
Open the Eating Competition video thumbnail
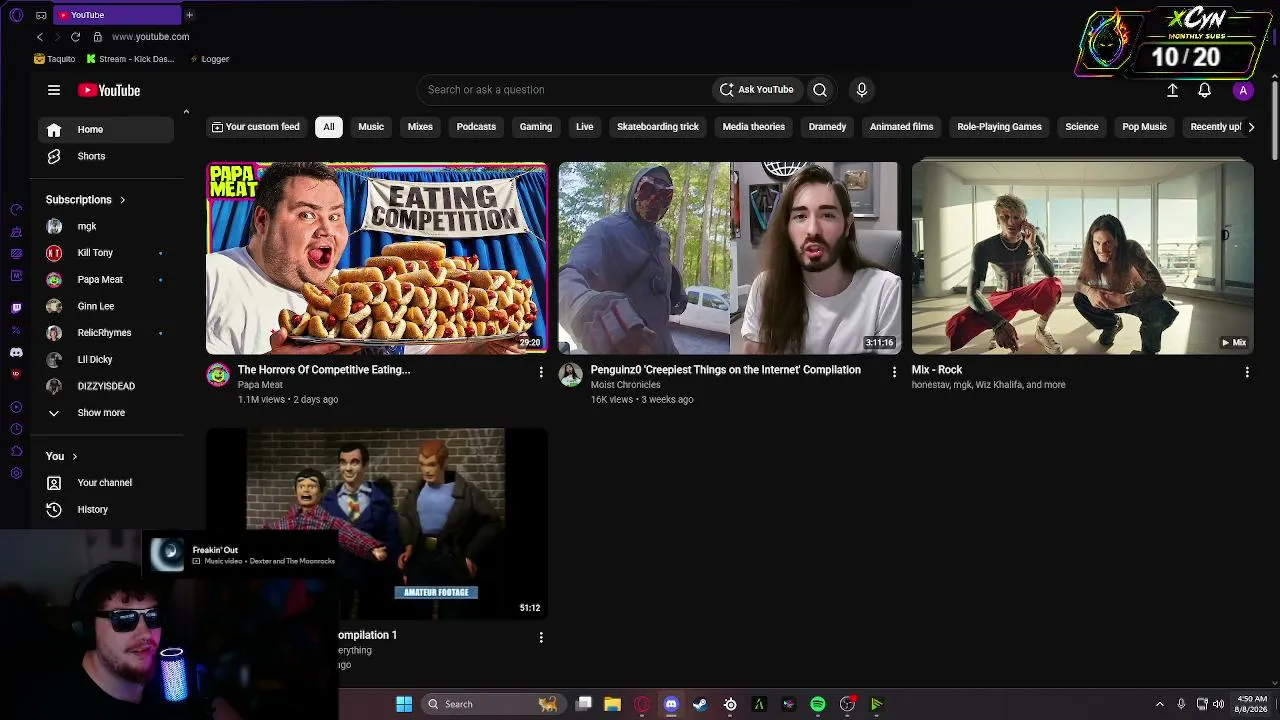click(x=377, y=258)
